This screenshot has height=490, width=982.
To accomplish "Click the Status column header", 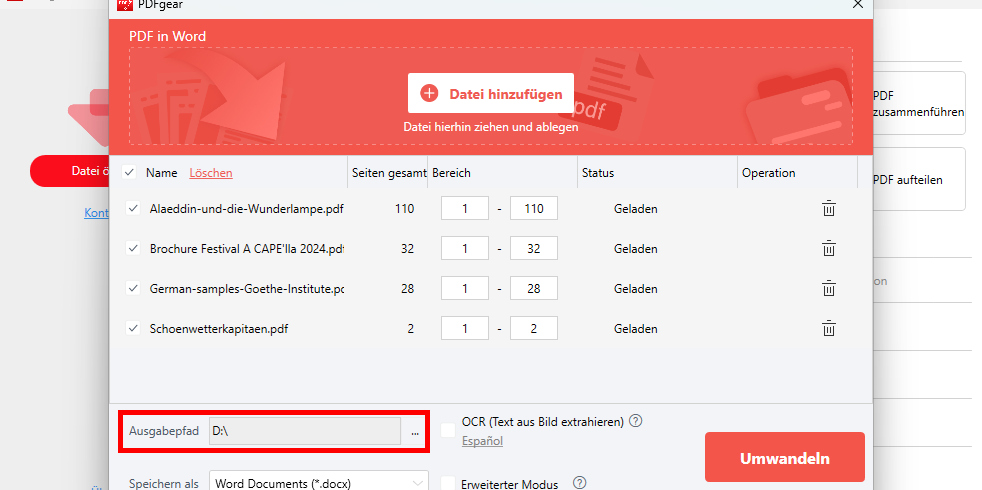I will pos(597,173).
